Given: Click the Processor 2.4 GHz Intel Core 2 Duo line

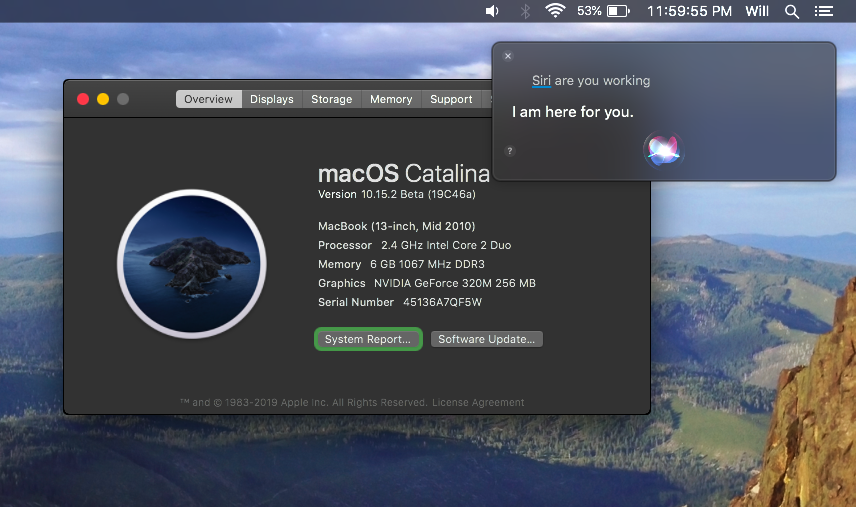Looking at the screenshot, I should [x=414, y=245].
